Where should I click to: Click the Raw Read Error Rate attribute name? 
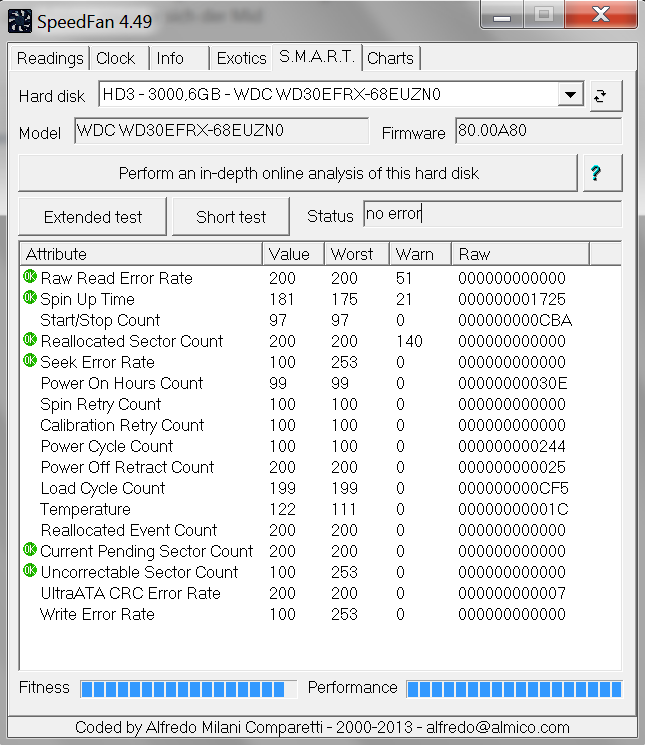pos(116,278)
